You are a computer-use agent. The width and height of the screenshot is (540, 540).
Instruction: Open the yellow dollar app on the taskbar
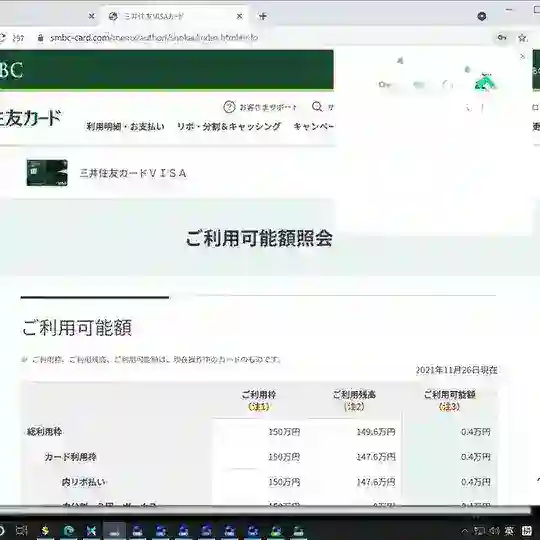[x=45, y=530]
